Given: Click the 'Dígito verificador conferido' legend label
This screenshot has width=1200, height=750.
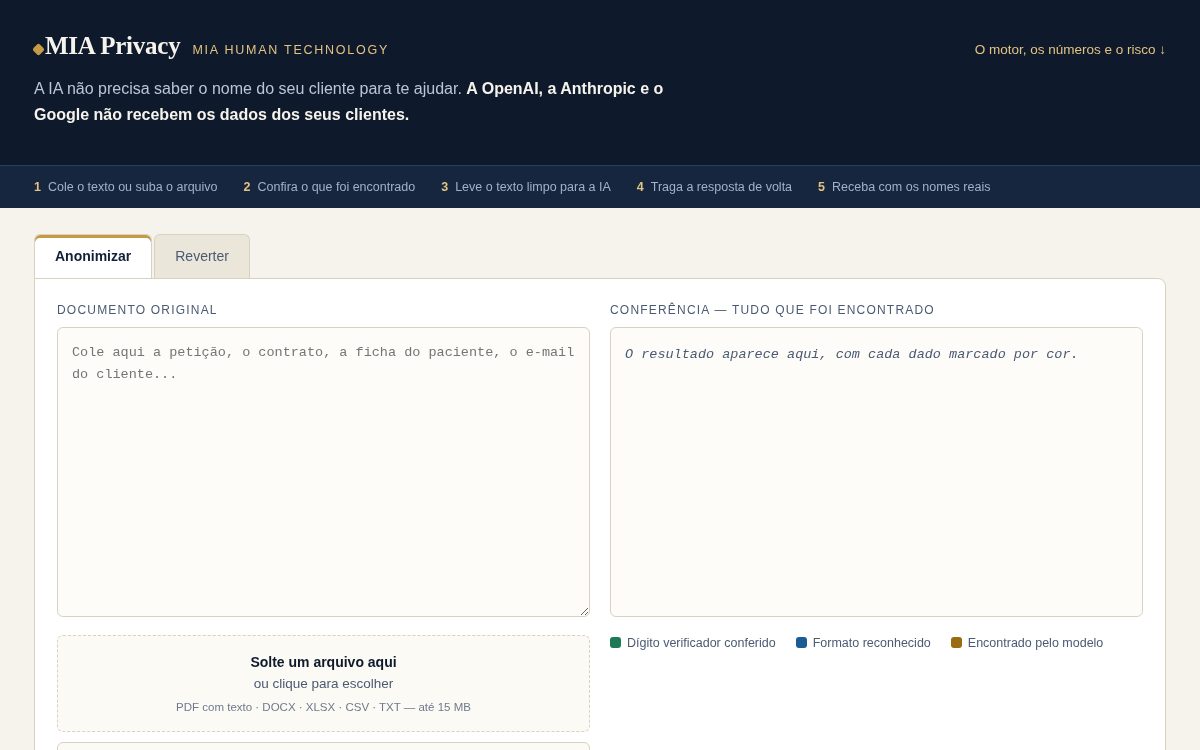Looking at the screenshot, I should [x=701, y=643].
